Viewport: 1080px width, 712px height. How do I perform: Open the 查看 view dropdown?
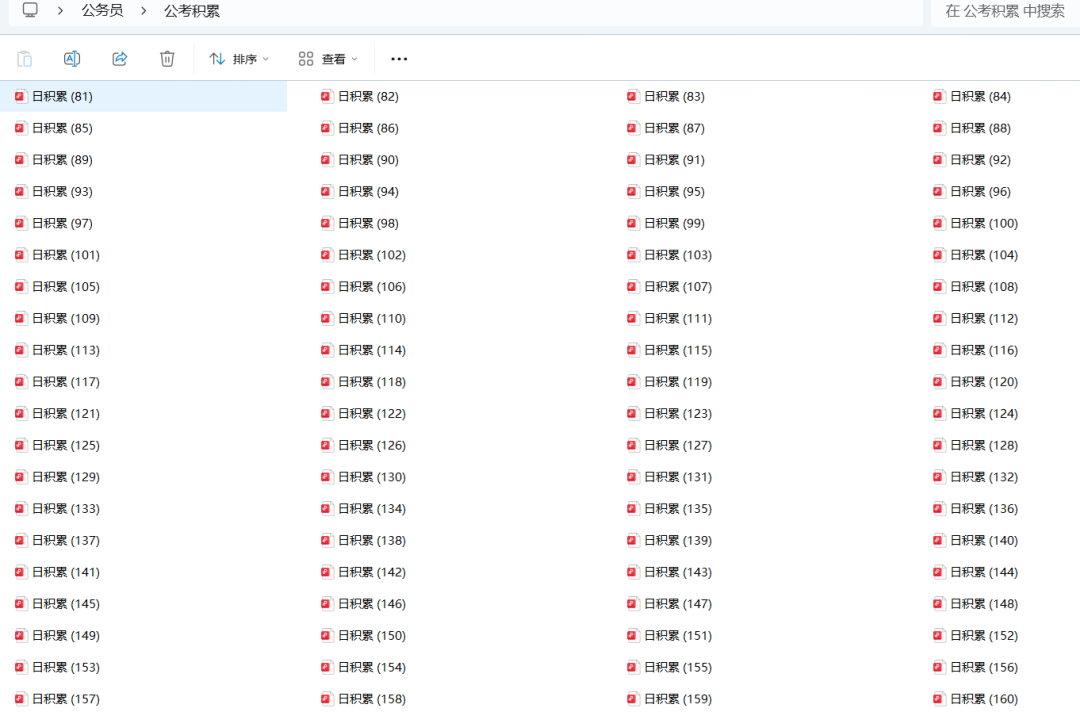tap(328, 59)
